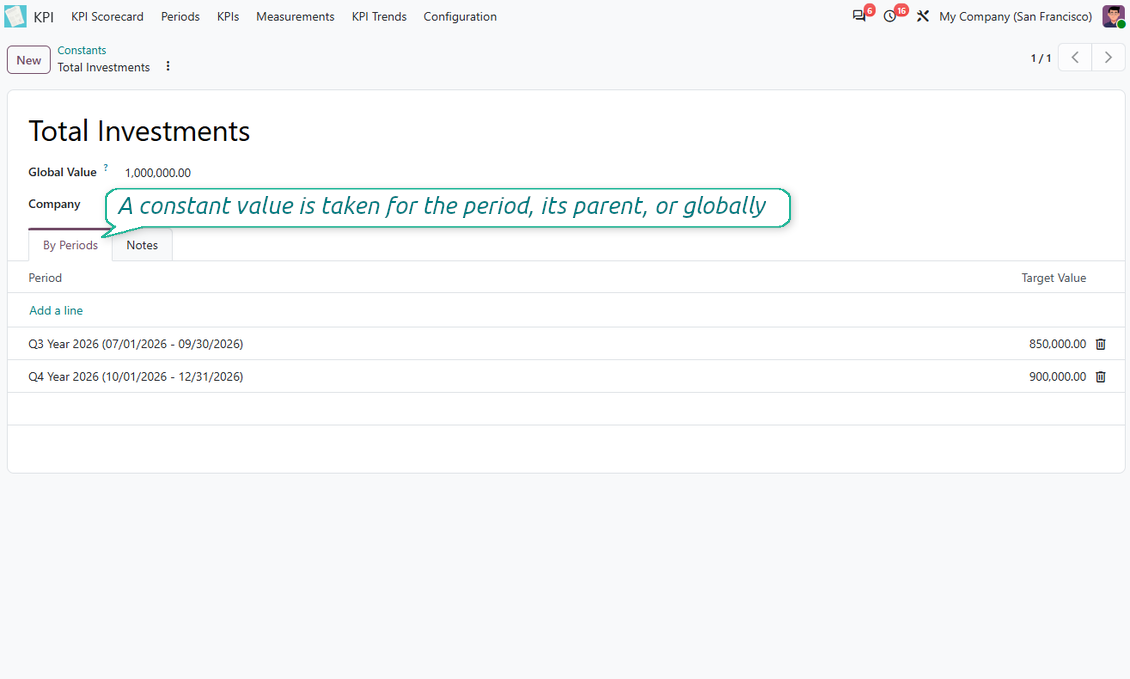Image resolution: width=1130 pixels, height=679 pixels.
Task: Expand the Configuration menu
Action: pos(460,17)
